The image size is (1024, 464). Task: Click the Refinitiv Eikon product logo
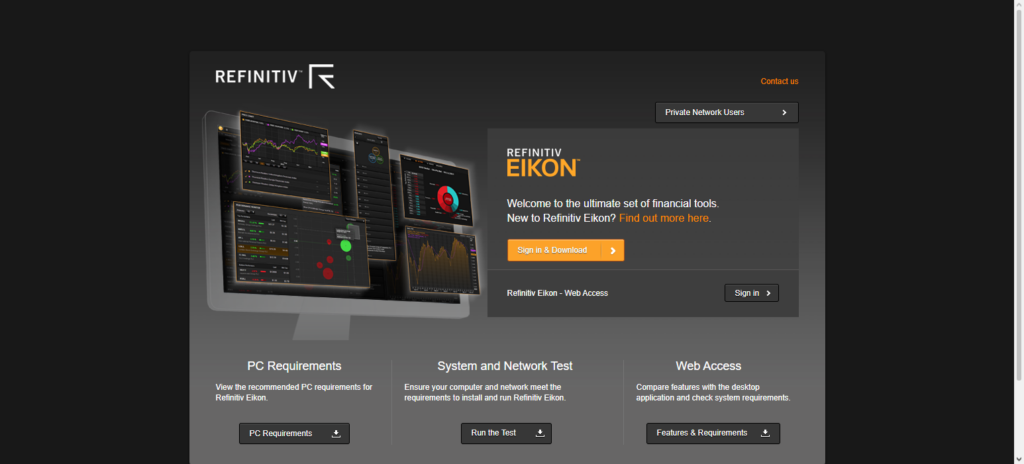tap(543, 162)
